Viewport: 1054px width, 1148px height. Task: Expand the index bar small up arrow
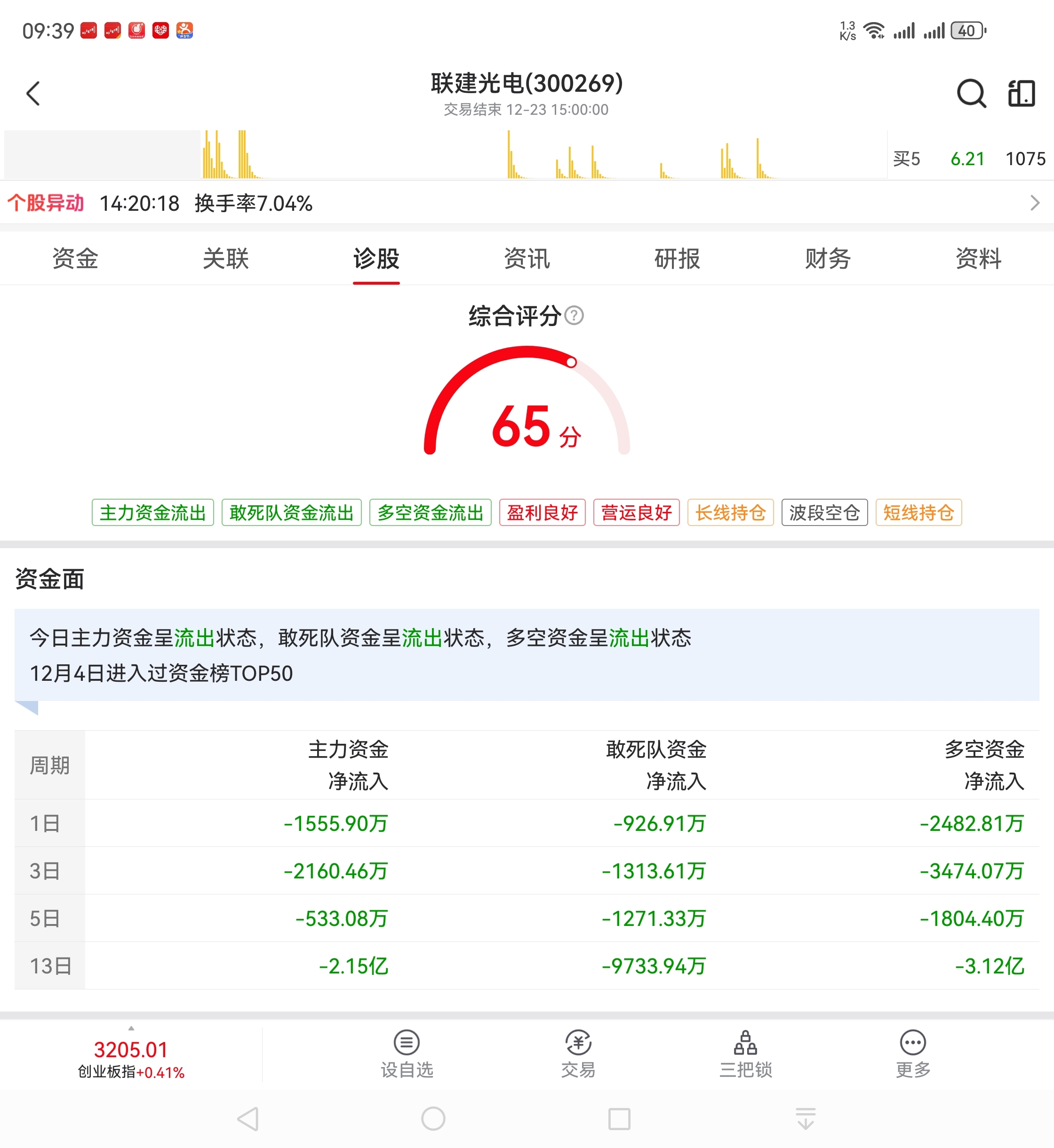131,1028
